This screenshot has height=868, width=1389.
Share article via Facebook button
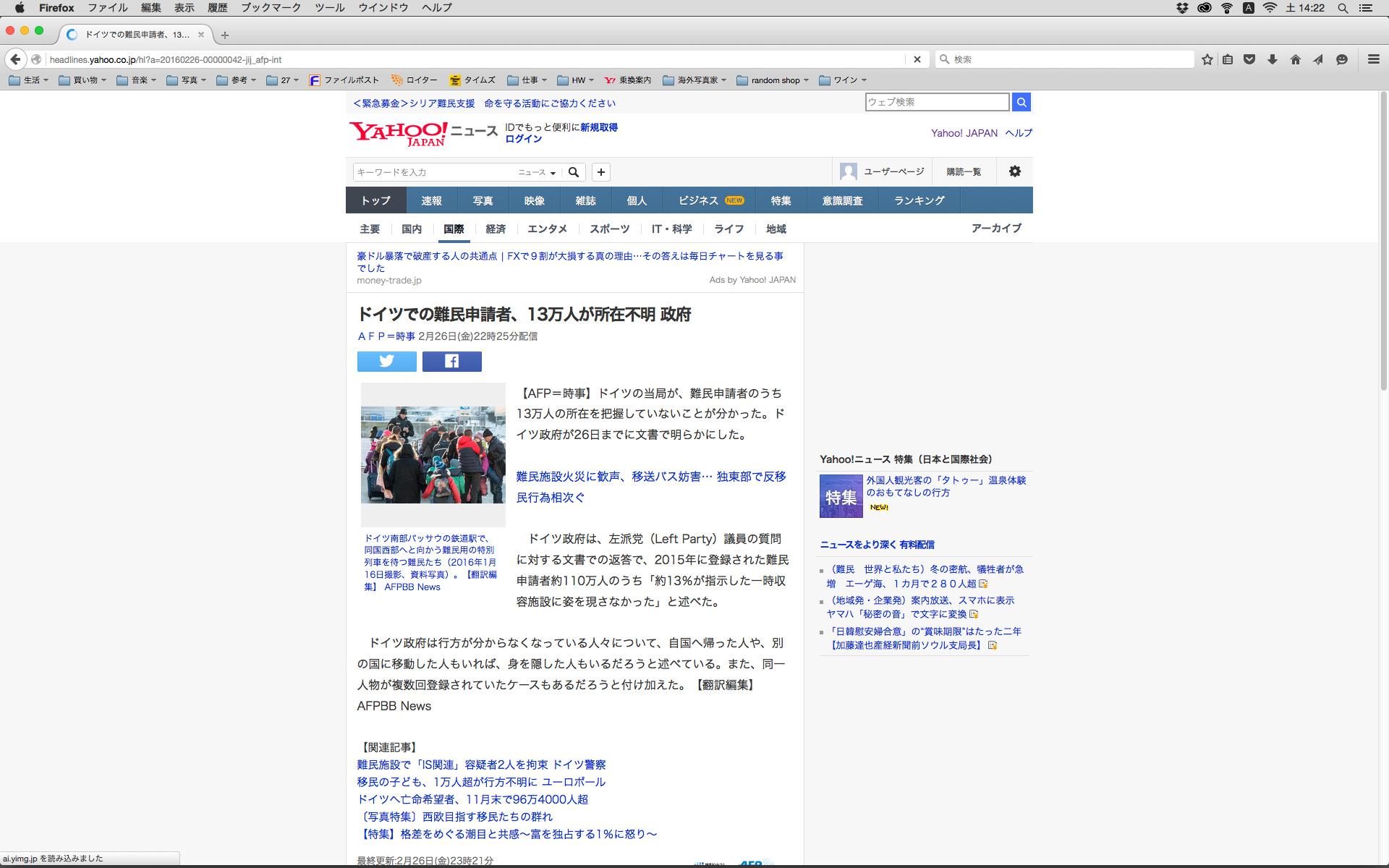click(x=451, y=361)
